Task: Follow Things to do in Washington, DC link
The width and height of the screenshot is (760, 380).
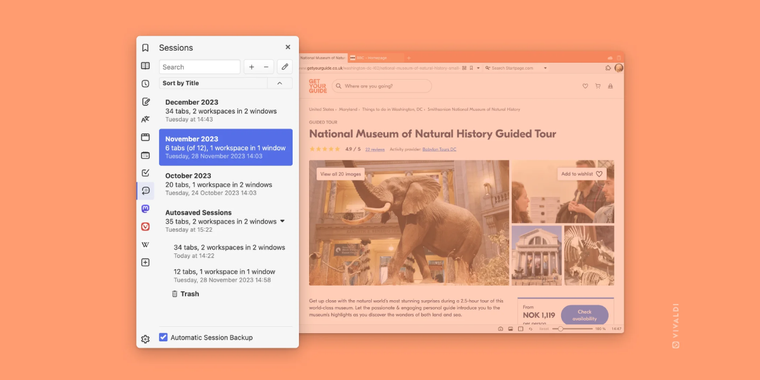Action: coord(392,110)
